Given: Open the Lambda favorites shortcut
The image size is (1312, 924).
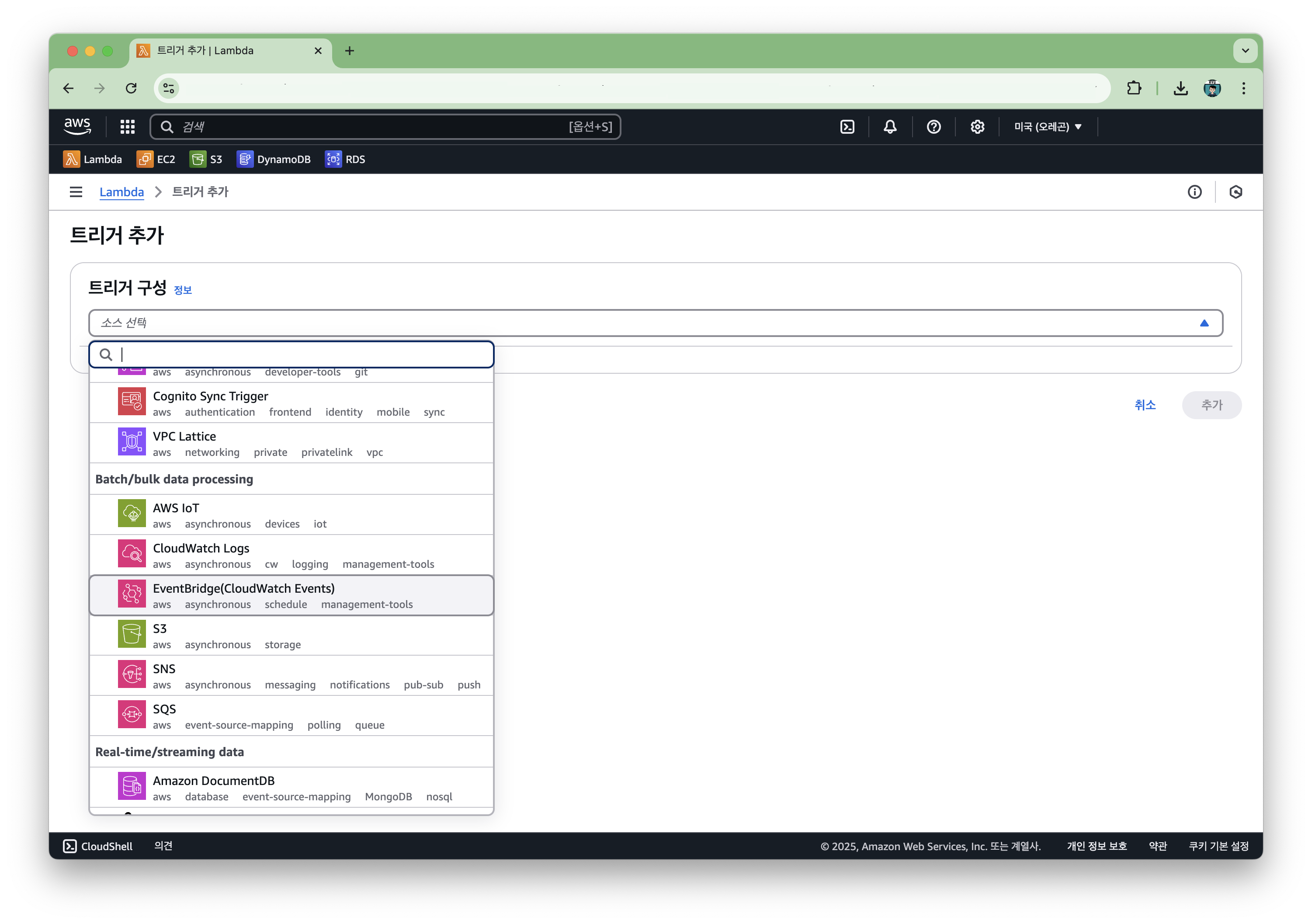Looking at the screenshot, I should [93, 160].
